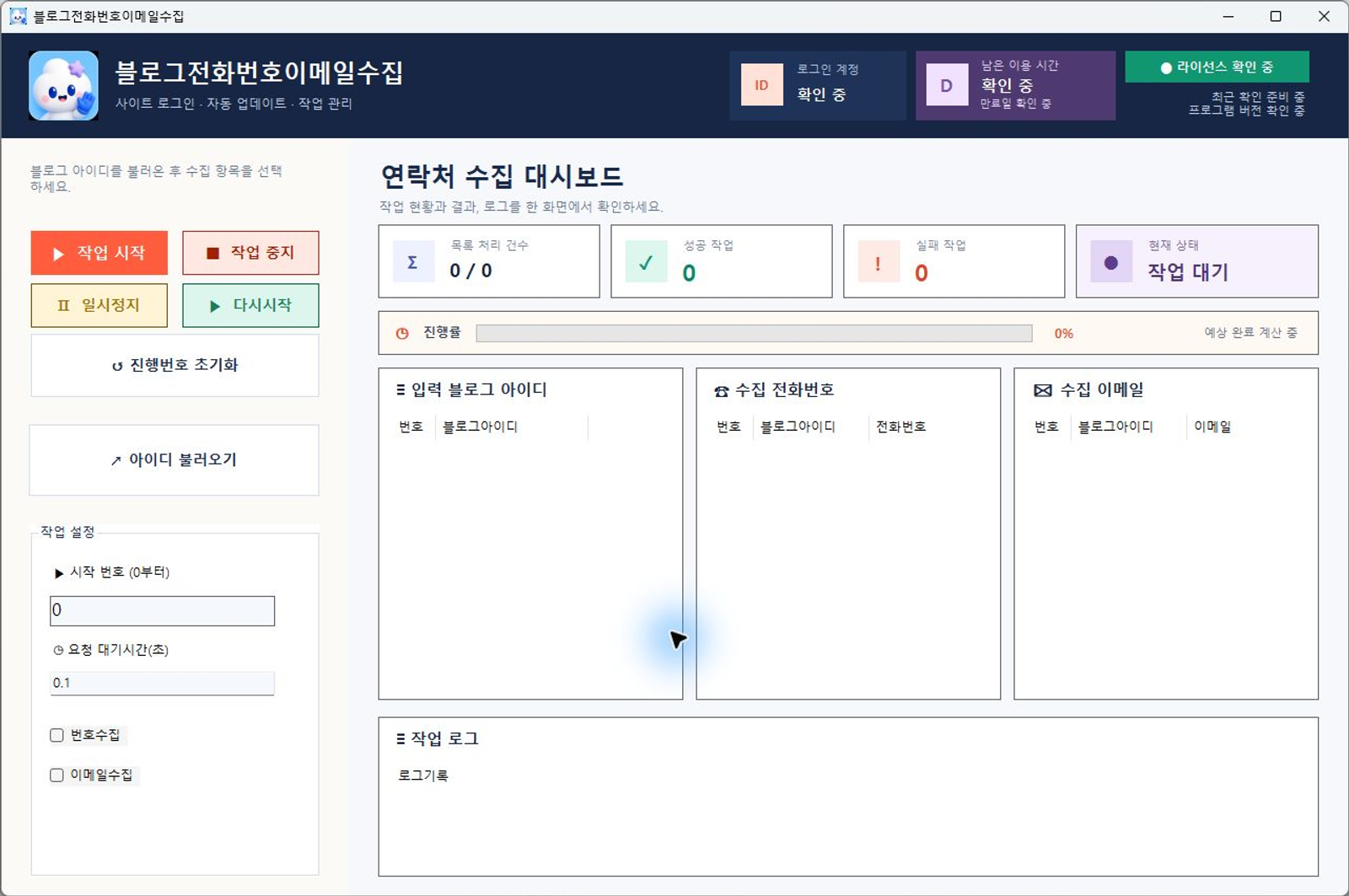Click the sigma icon in list count card
The image size is (1349, 896).
(413, 262)
